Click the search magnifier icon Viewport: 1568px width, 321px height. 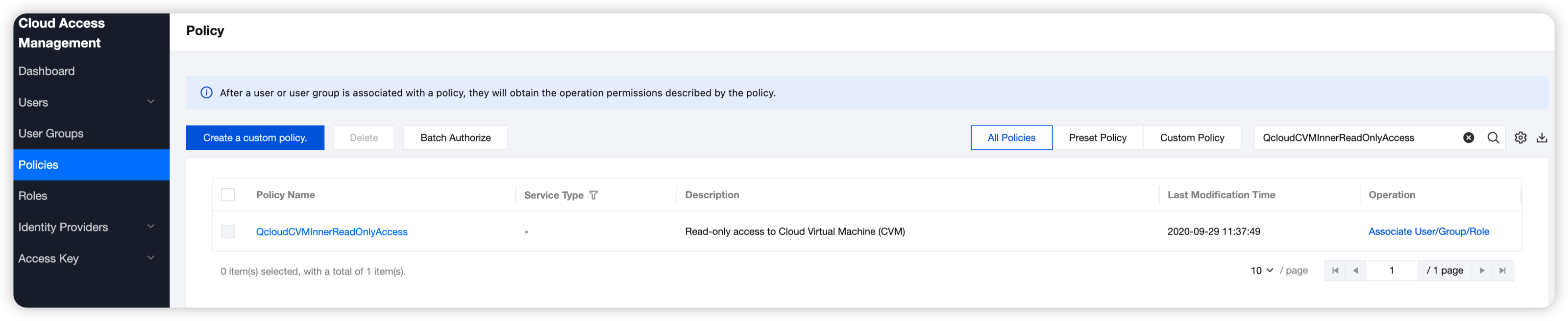(1493, 138)
